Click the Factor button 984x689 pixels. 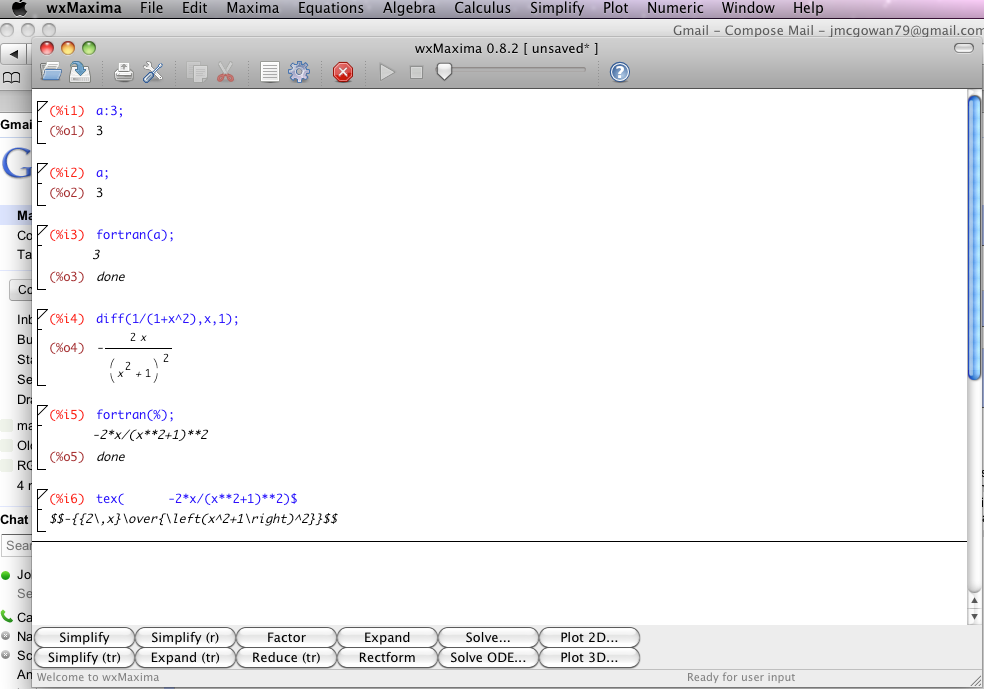(286, 638)
